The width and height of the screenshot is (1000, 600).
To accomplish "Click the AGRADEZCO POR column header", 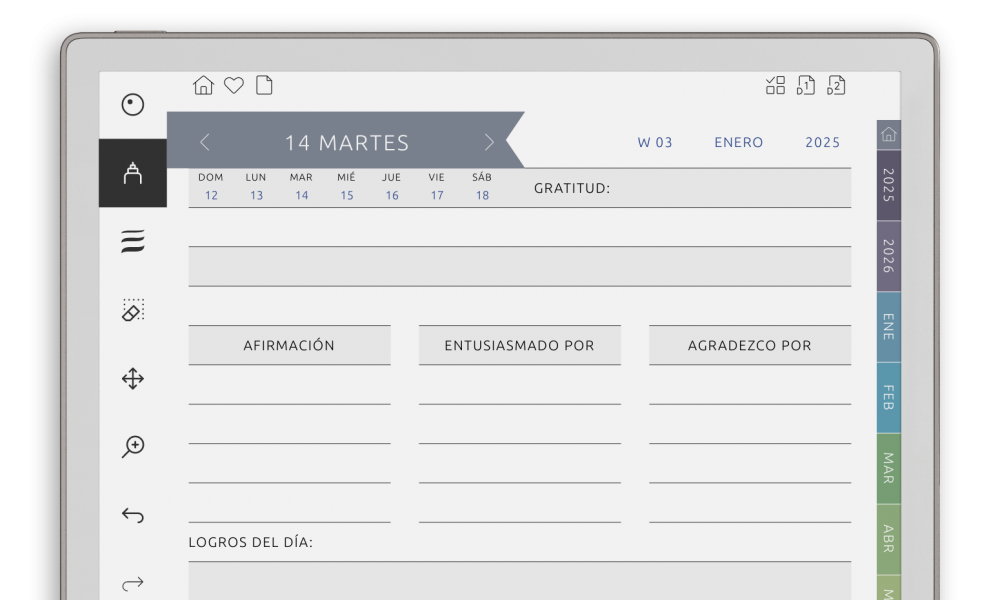I will (750, 345).
